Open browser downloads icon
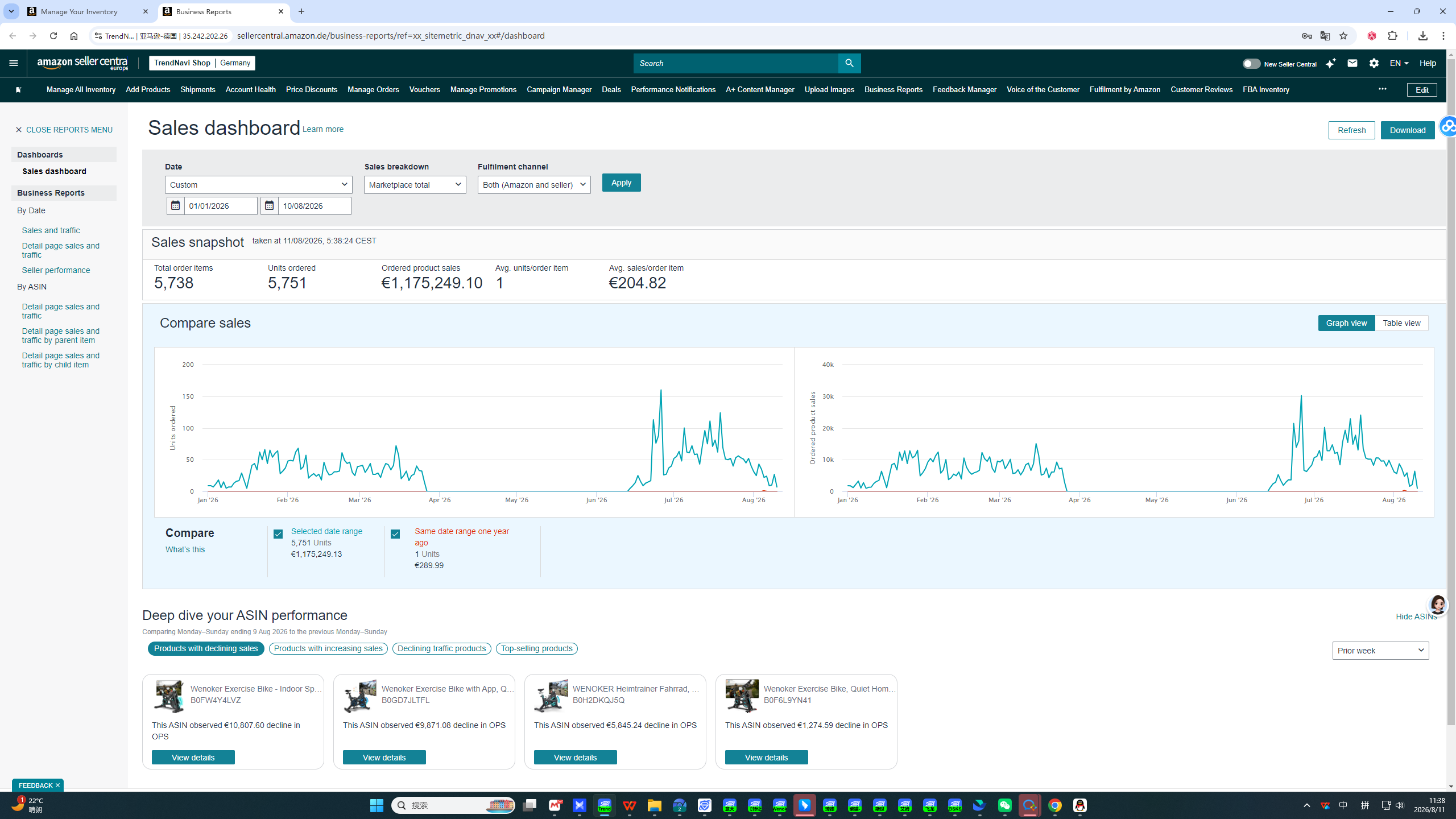 point(1423,36)
